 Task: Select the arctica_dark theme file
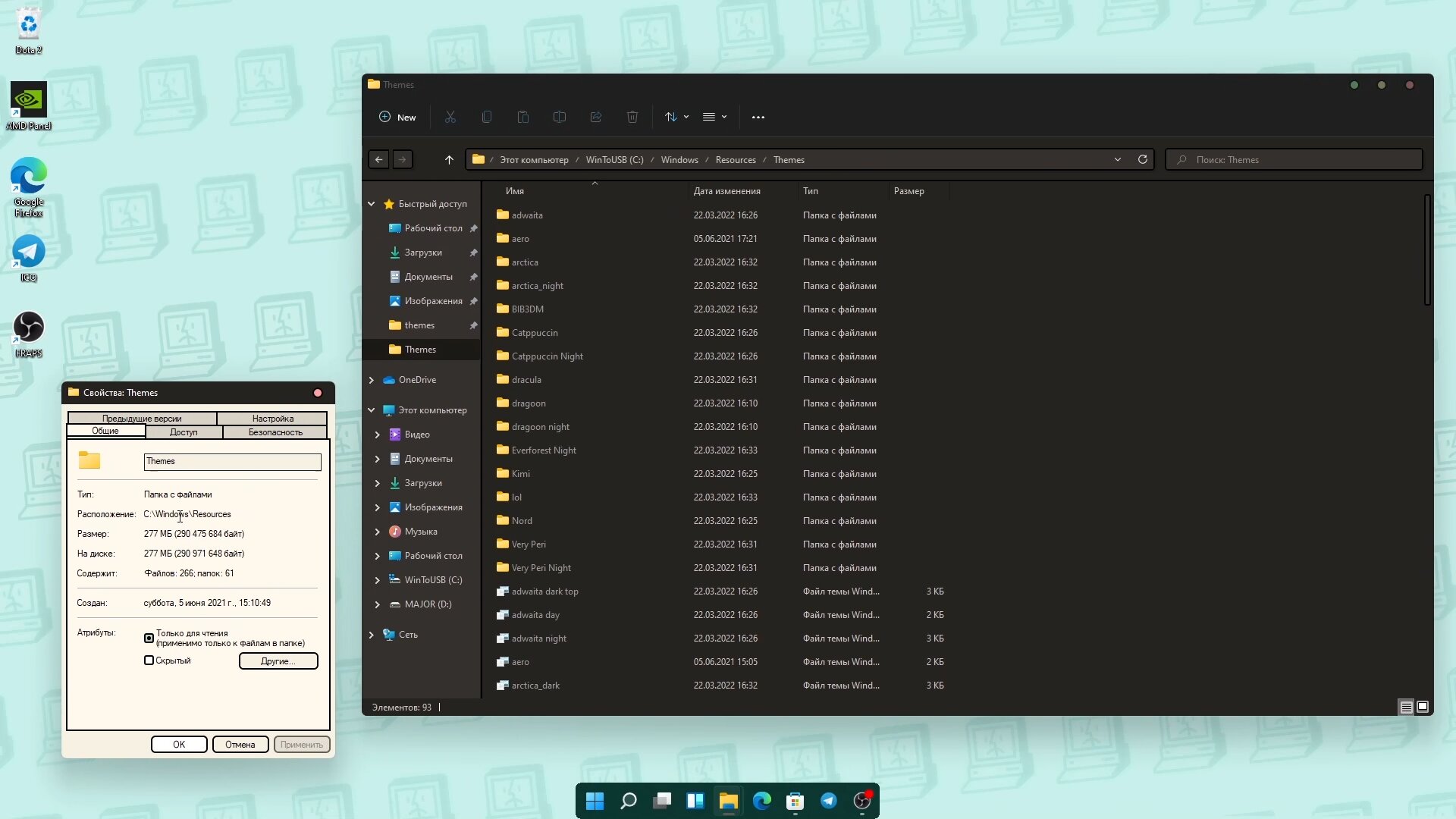535,686
